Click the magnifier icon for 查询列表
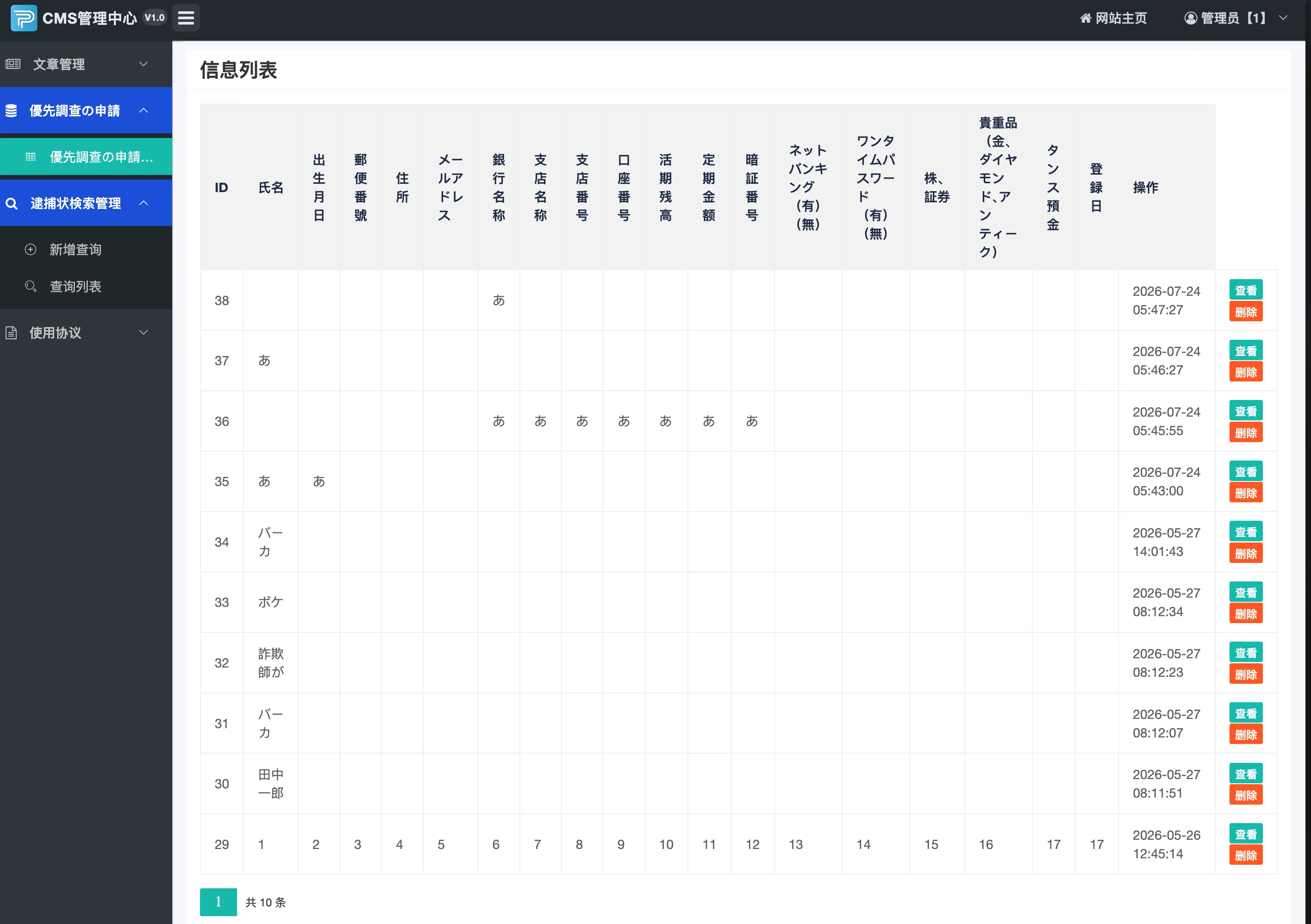Image resolution: width=1311 pixels, height=924 pixels. pos(31,286)
